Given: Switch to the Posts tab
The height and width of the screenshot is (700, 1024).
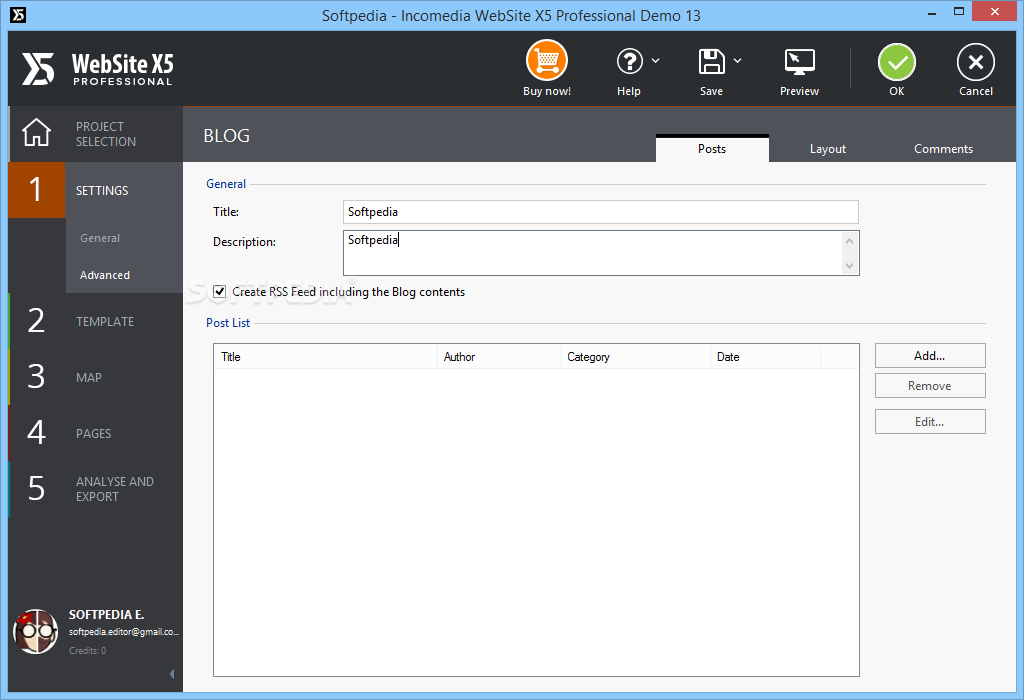Looking at the screenshot, I should (712, 149).
